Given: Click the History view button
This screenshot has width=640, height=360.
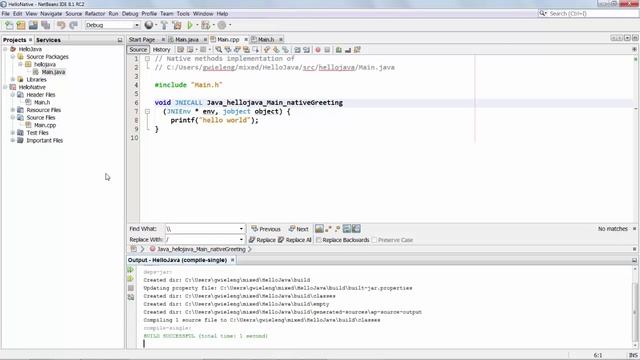Looking at the screenshot, I should click(x=161, y=50).
